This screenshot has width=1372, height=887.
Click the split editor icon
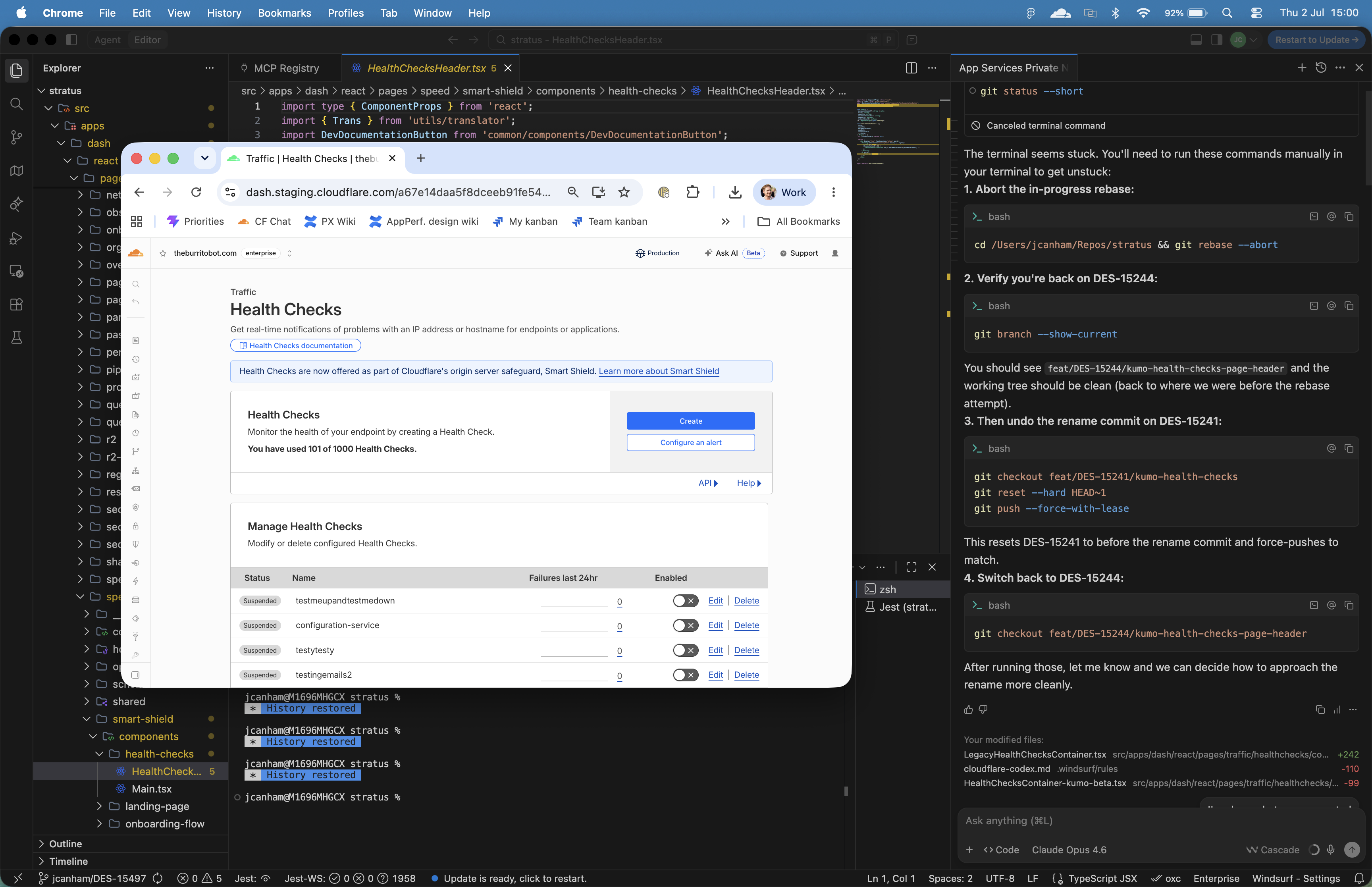point(911,68)
